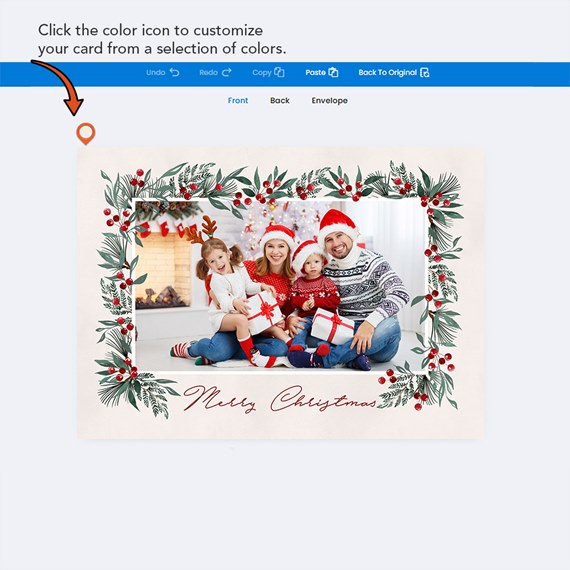
Task: Click the Paste clipboard icon
Action: (x=333, y=72)
